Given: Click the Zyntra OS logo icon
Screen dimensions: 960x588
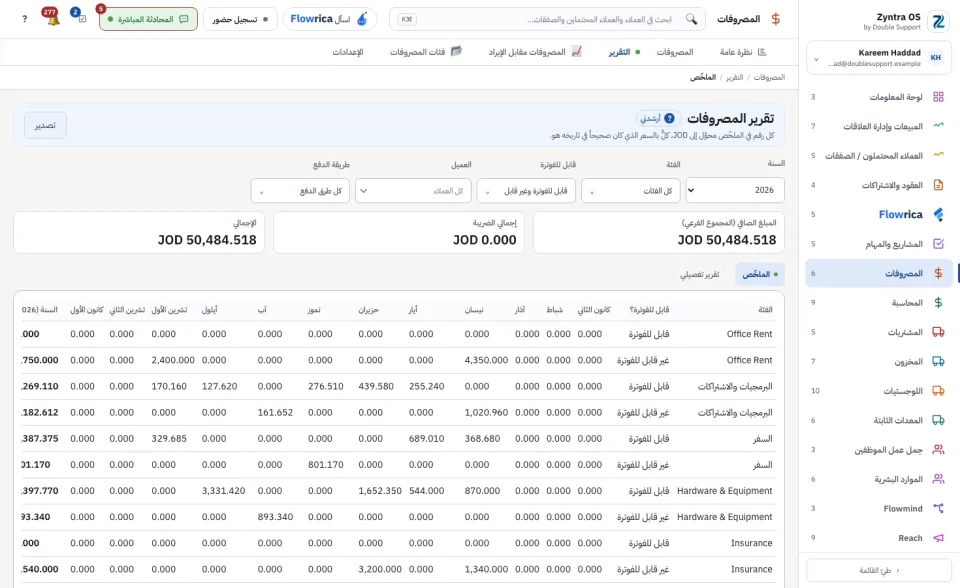Looking at the screenshot, I should 938,21.
